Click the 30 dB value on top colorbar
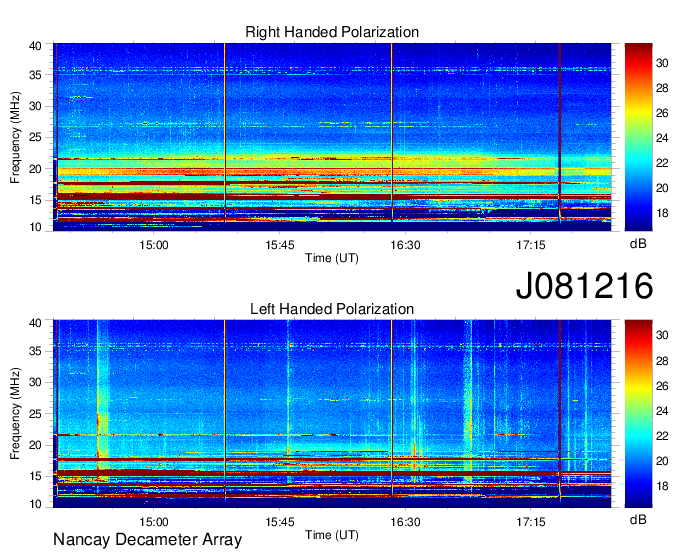This screenshot has width=680, height=552. tap(662, 63)
